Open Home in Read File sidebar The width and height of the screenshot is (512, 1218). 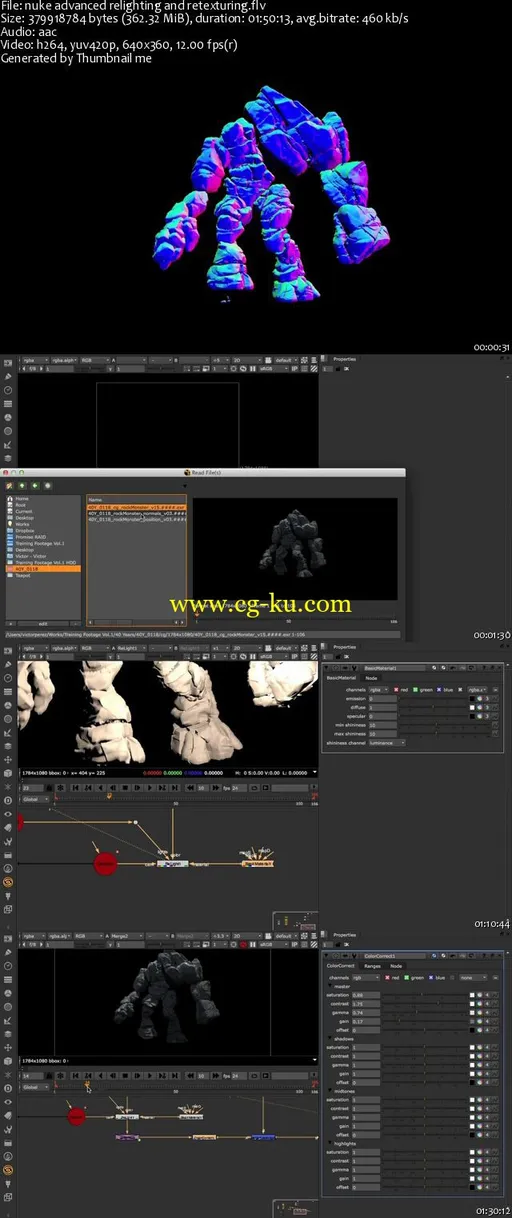point(20,498)
